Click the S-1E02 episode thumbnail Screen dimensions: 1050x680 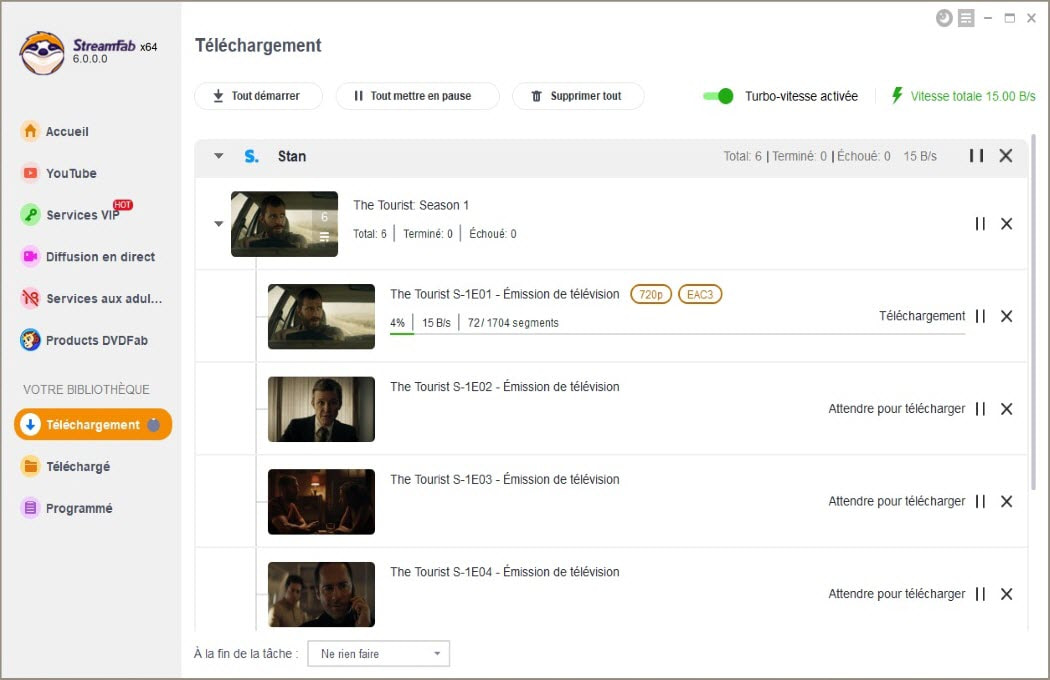coord(321,409)
